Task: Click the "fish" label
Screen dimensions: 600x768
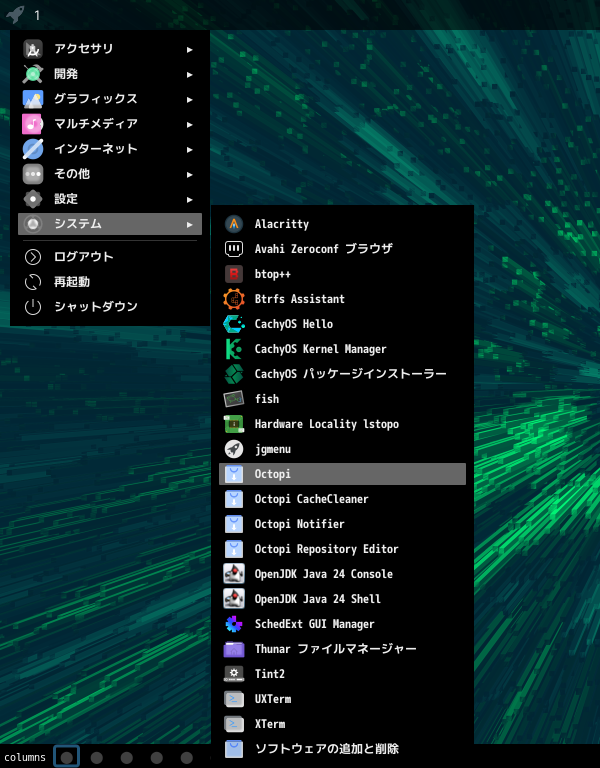Action: click(267, 399)
